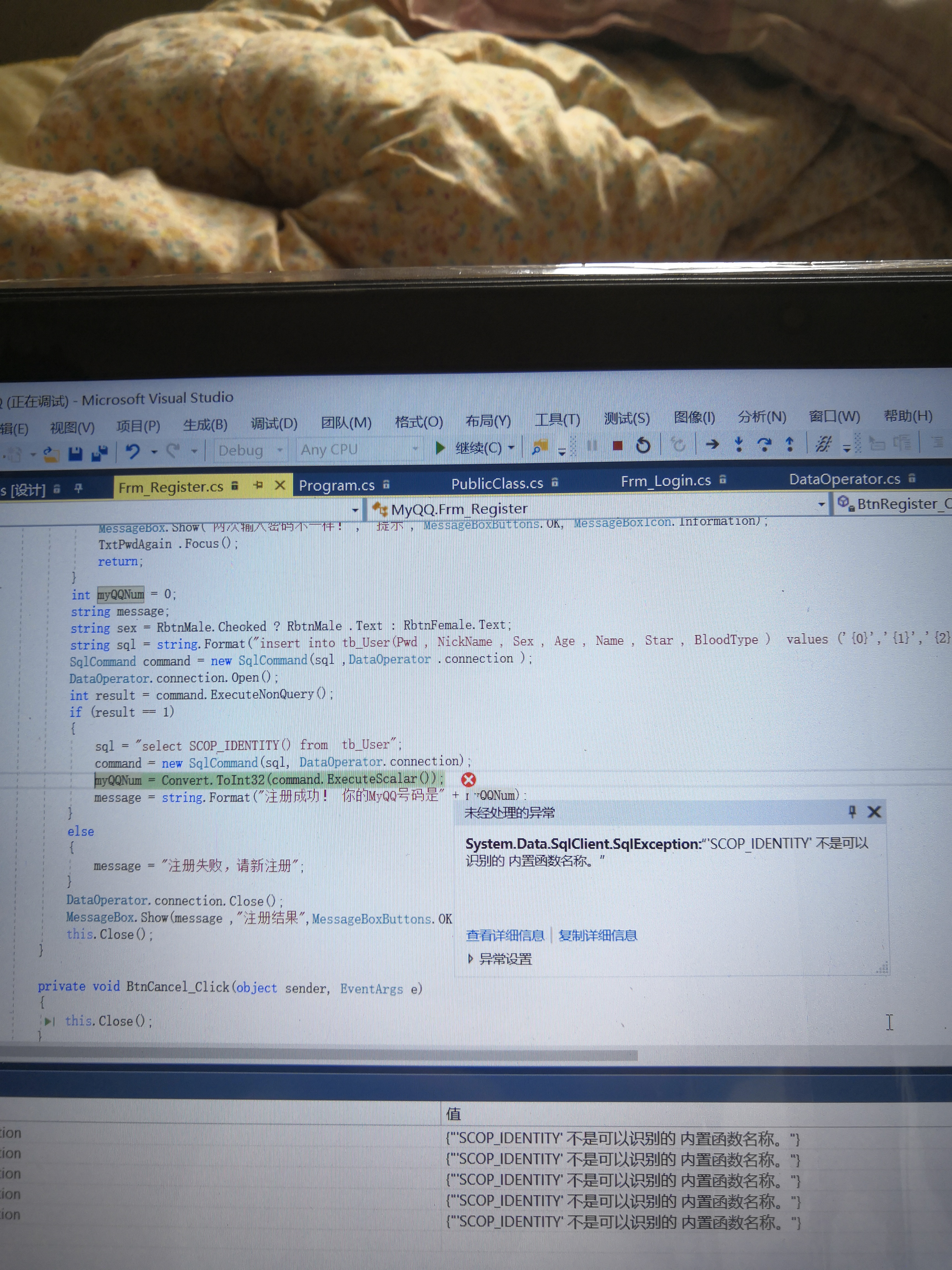Screen dimensions: 952x1270
Task: Stop debugging with red square icon
Action: pos(618,446)
